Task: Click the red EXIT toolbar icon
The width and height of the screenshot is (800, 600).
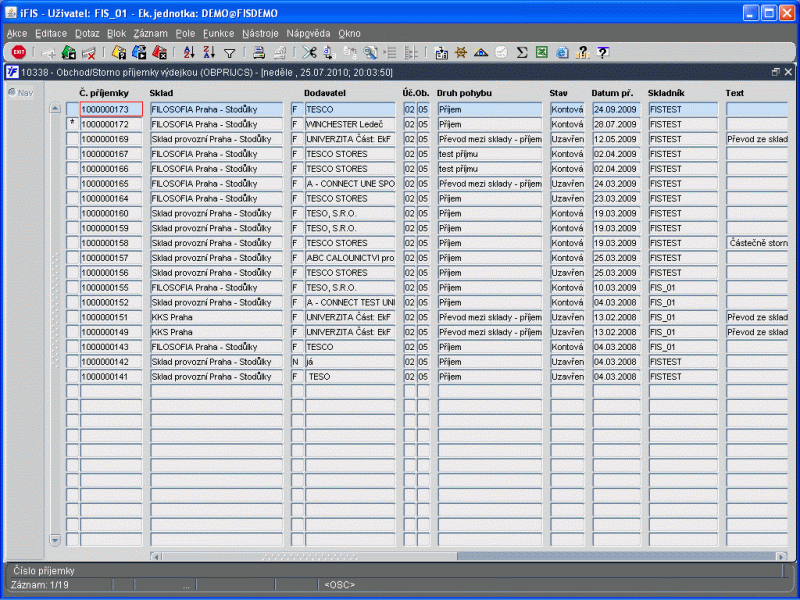Action: point(19,52)
